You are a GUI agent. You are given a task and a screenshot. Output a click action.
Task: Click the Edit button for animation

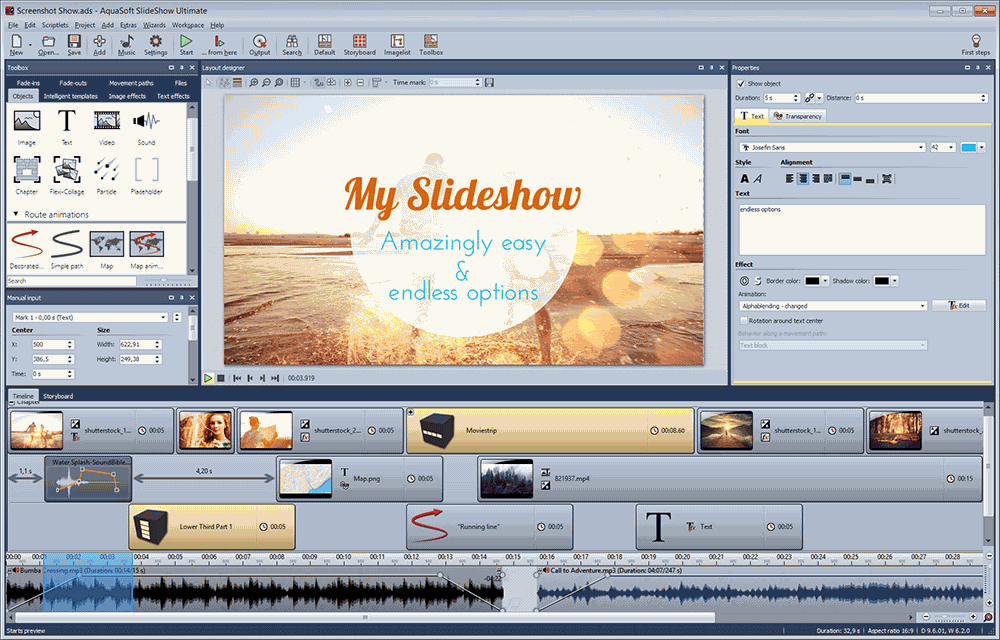958,305
